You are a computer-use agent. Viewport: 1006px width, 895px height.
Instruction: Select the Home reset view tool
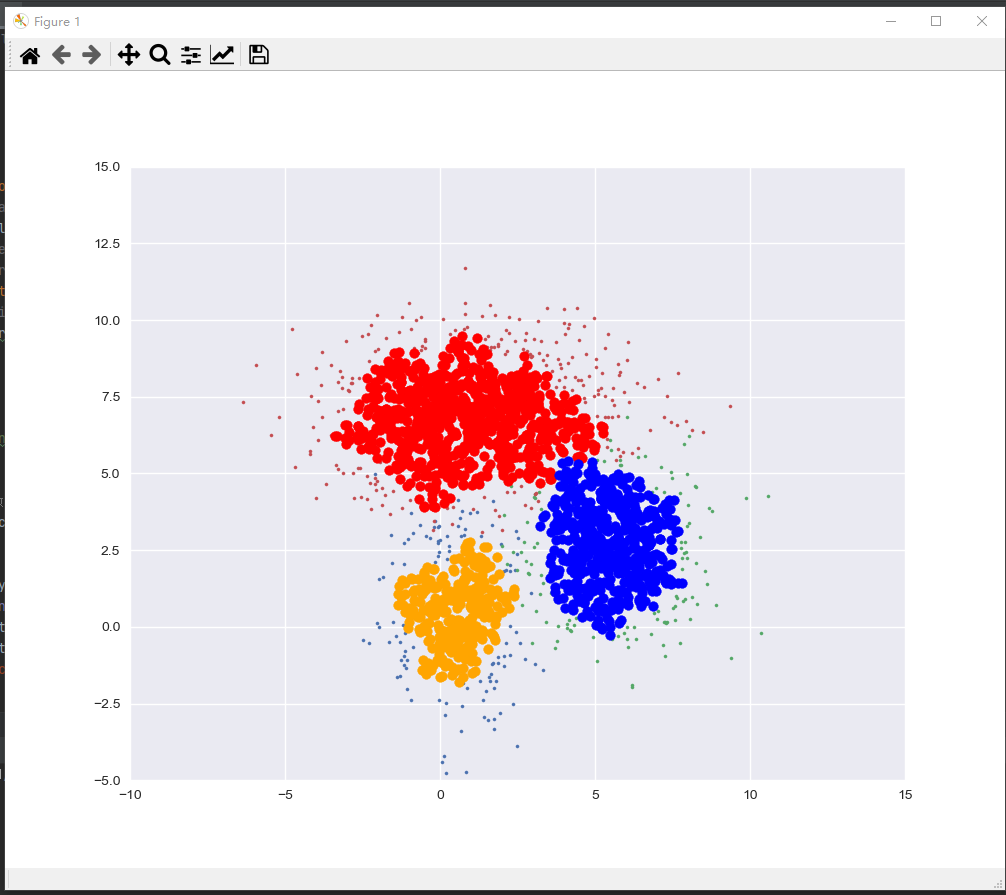(29, 55)
